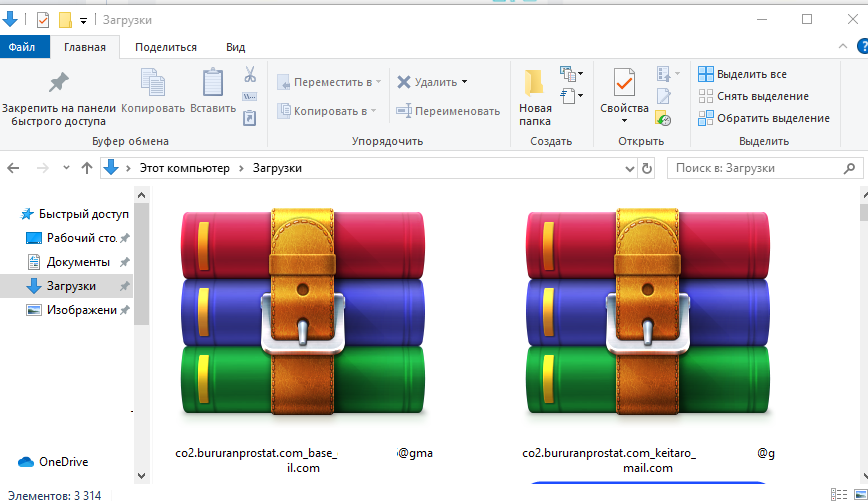Expand the address bar history dropdown

[x=629, y=168]
